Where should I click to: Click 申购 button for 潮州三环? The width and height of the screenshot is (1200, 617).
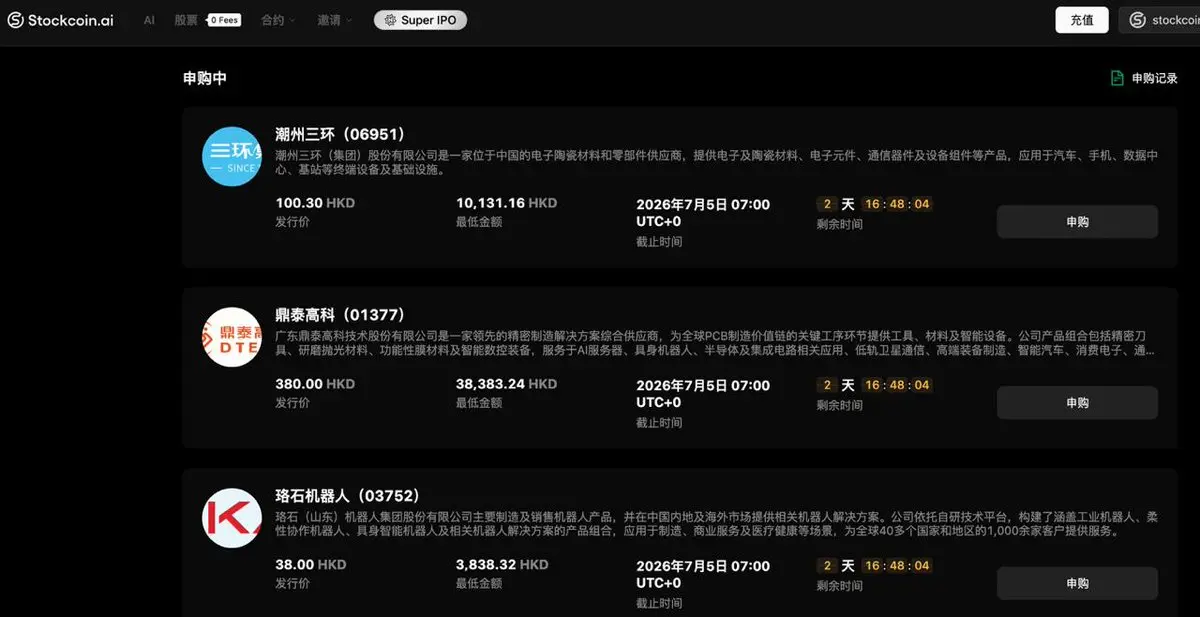(x=1077, y=222)
